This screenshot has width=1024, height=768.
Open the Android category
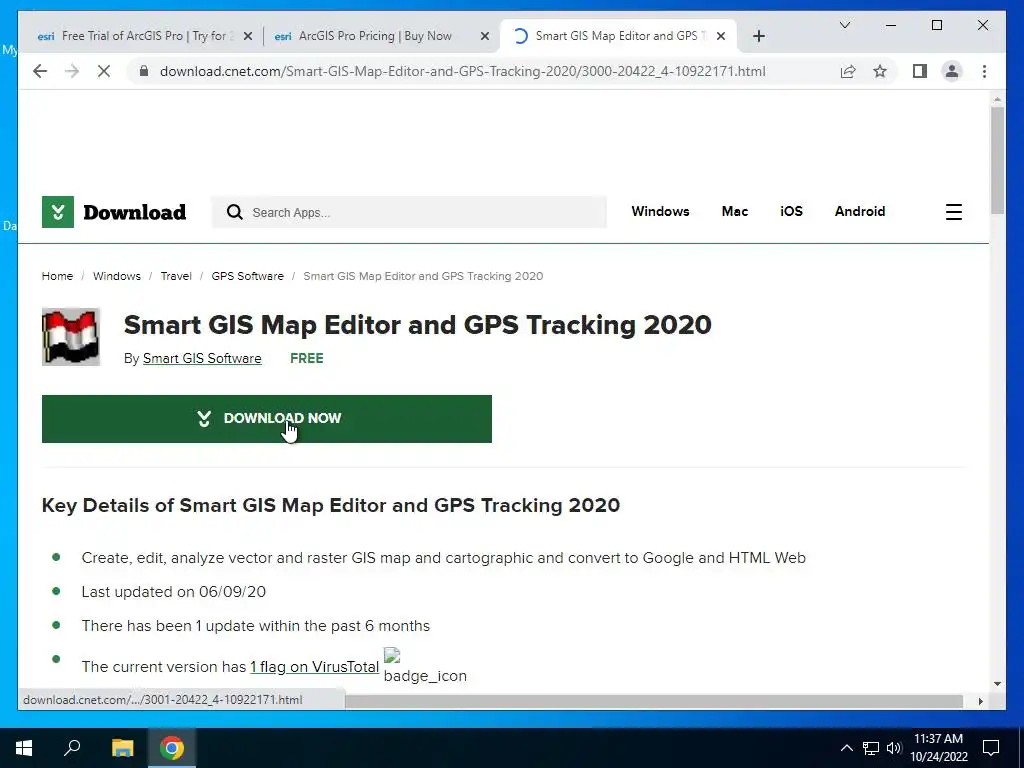(859, 211)
